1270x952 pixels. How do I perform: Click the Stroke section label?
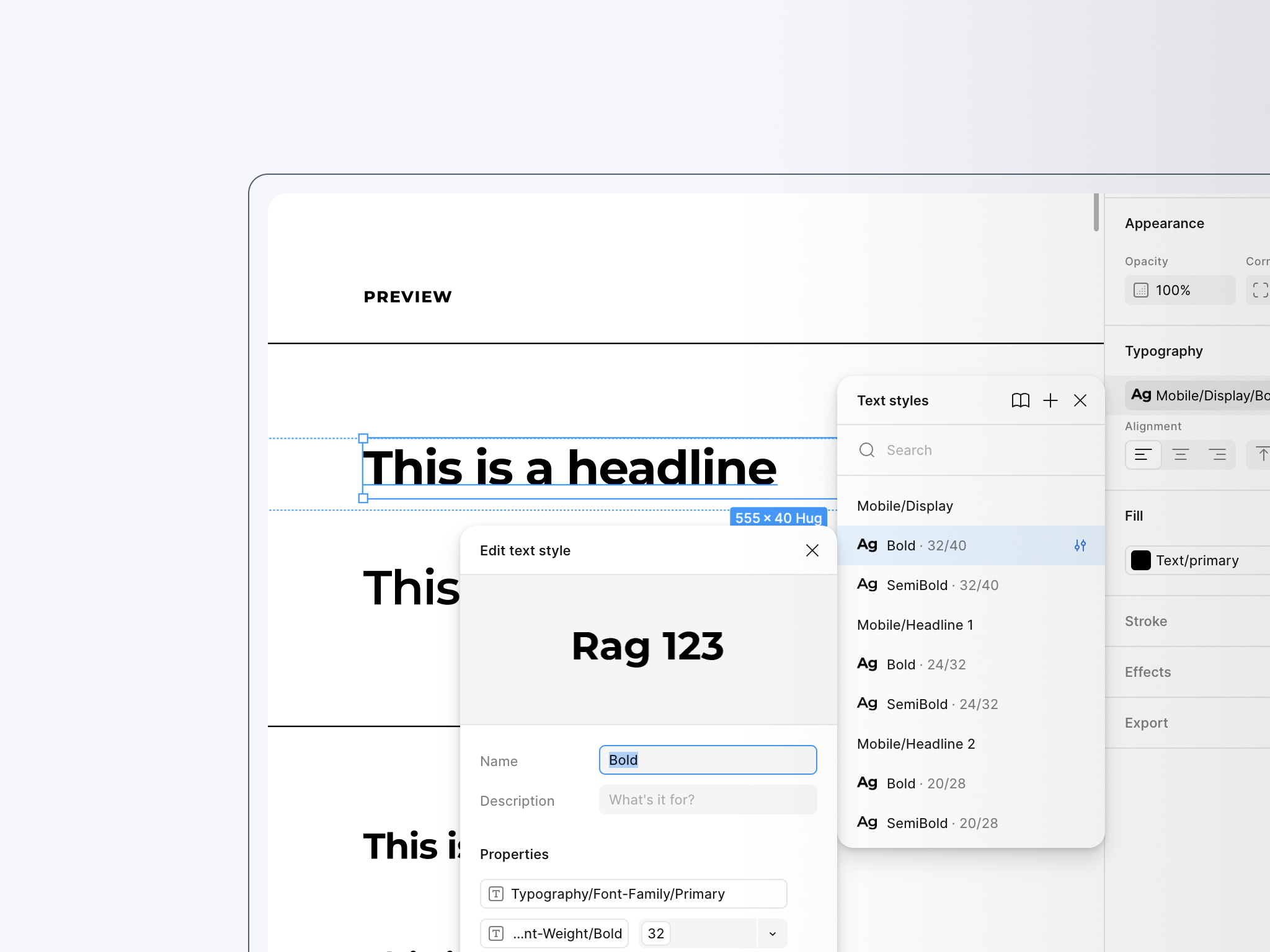click(1145, 621)
